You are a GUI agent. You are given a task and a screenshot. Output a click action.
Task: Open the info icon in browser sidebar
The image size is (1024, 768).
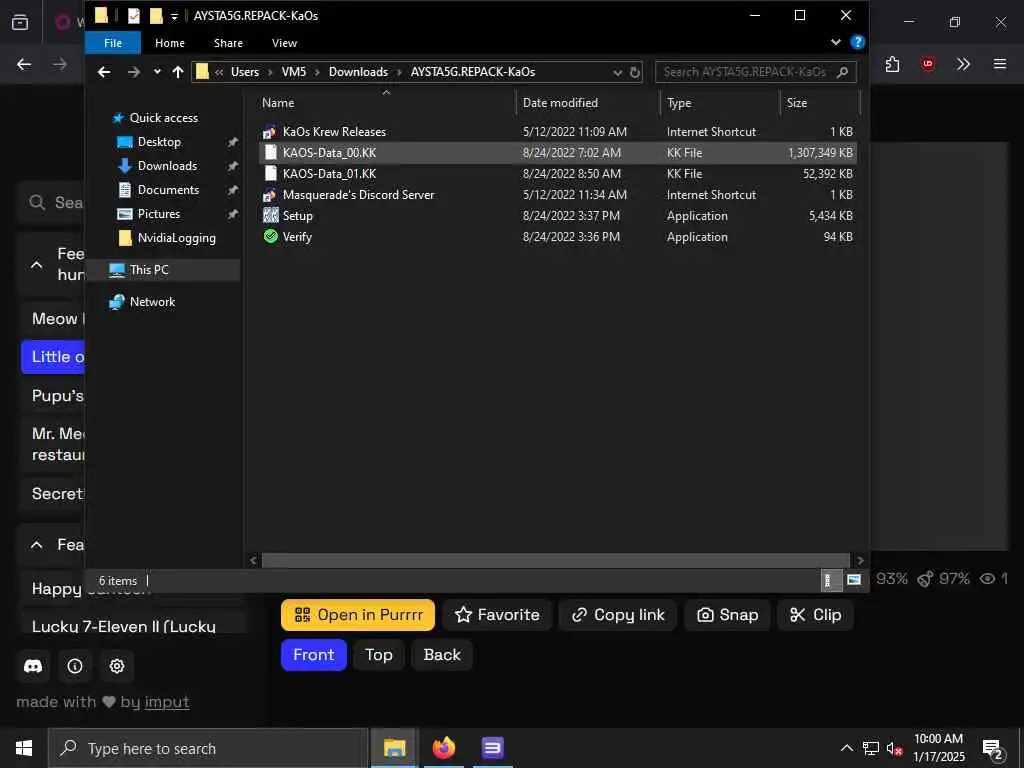(75, 665)
